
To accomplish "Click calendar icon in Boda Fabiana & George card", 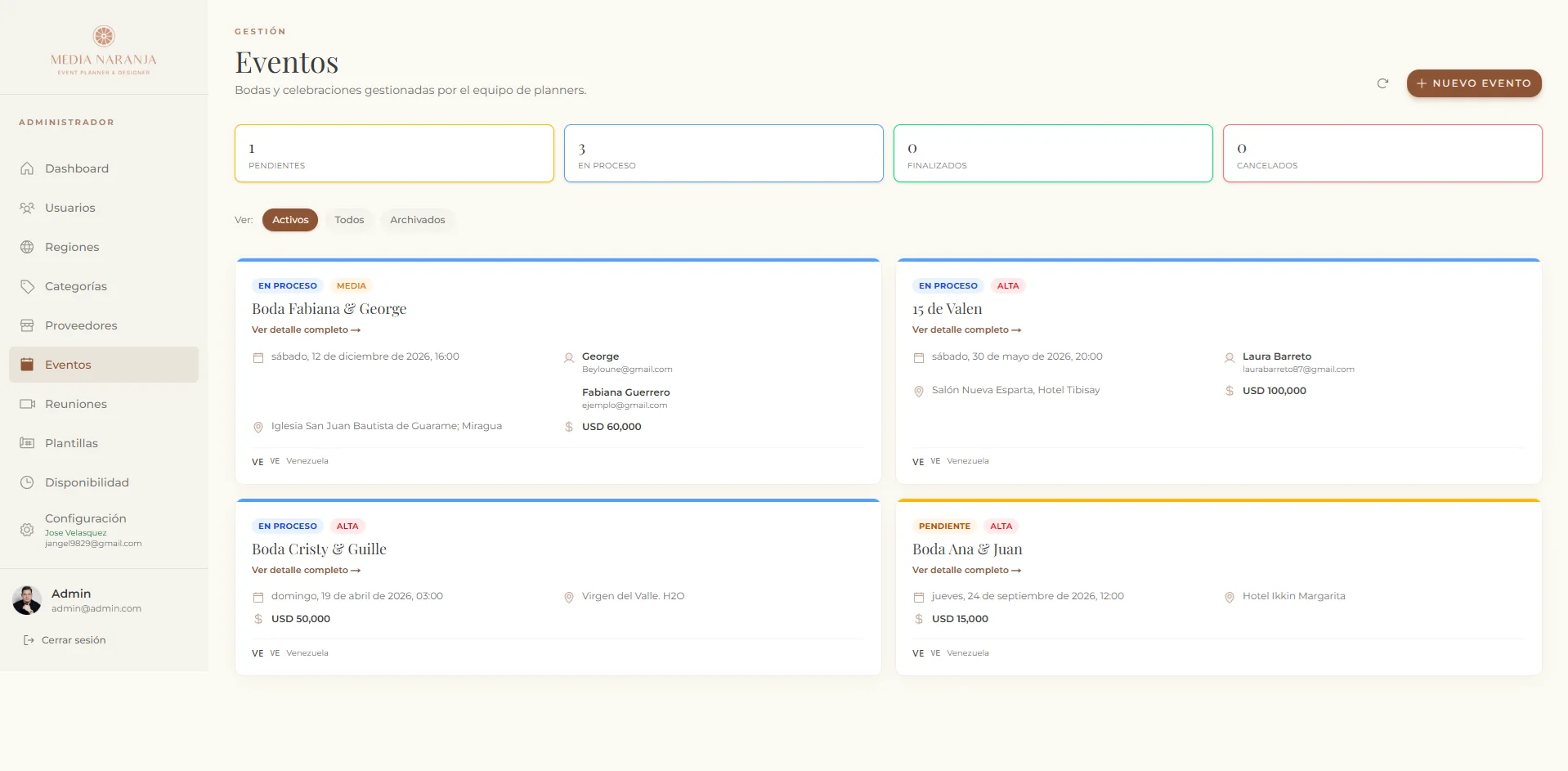I will point(258,357).
